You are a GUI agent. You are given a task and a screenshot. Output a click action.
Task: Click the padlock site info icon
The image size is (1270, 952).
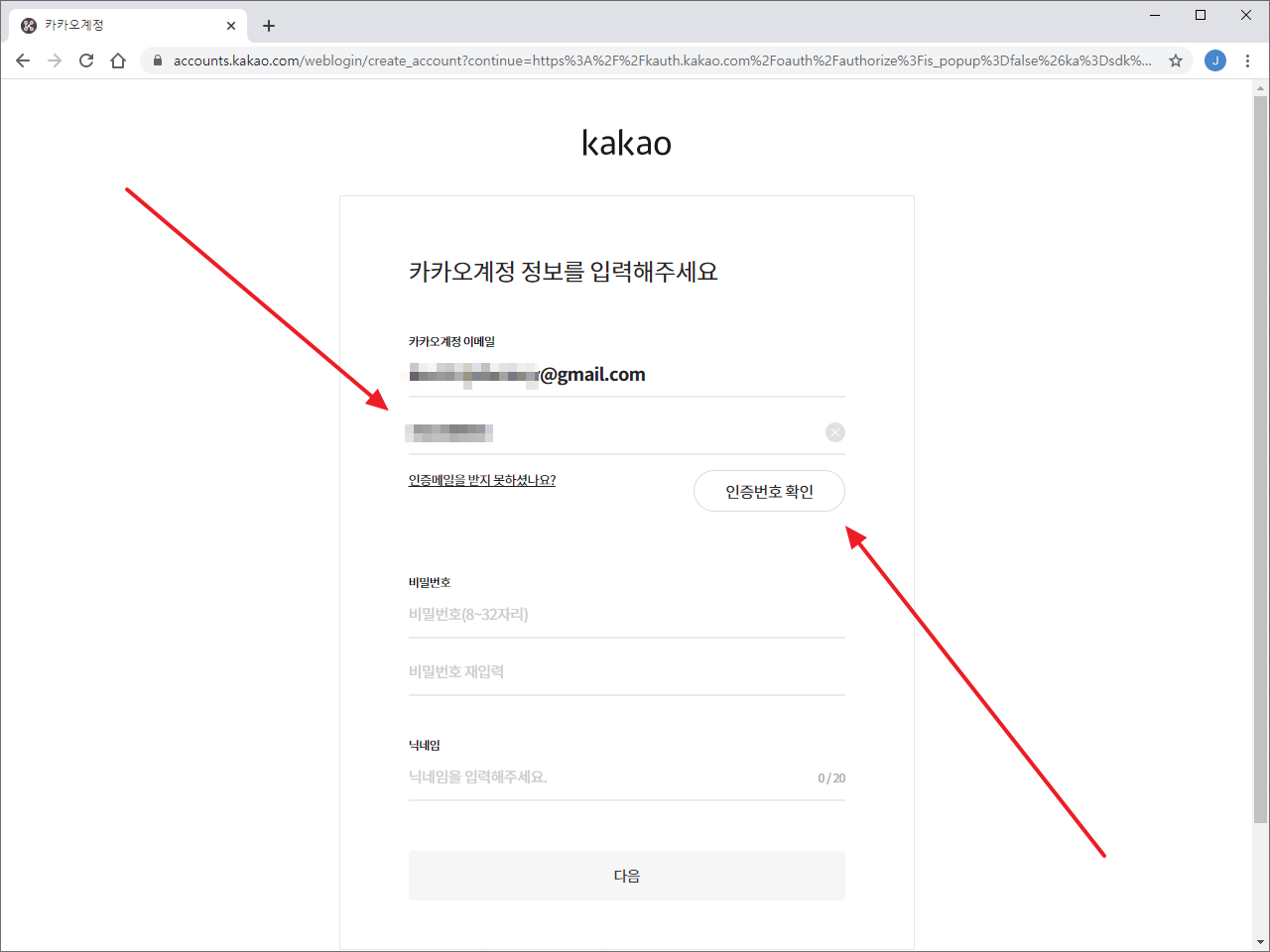(x=157, y=60)
